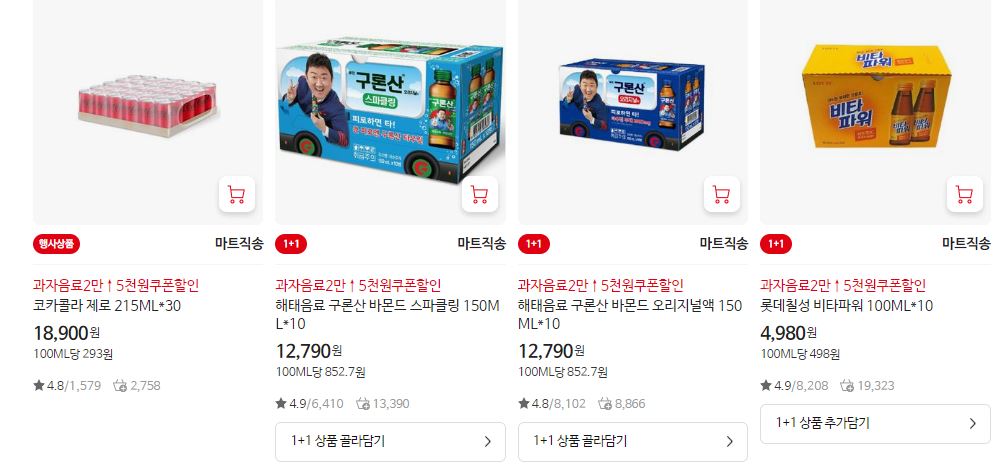The image size is (1003, 471).
Task: Click 행사상품 badge on Coca-Cola item
Action: point(56,244)
